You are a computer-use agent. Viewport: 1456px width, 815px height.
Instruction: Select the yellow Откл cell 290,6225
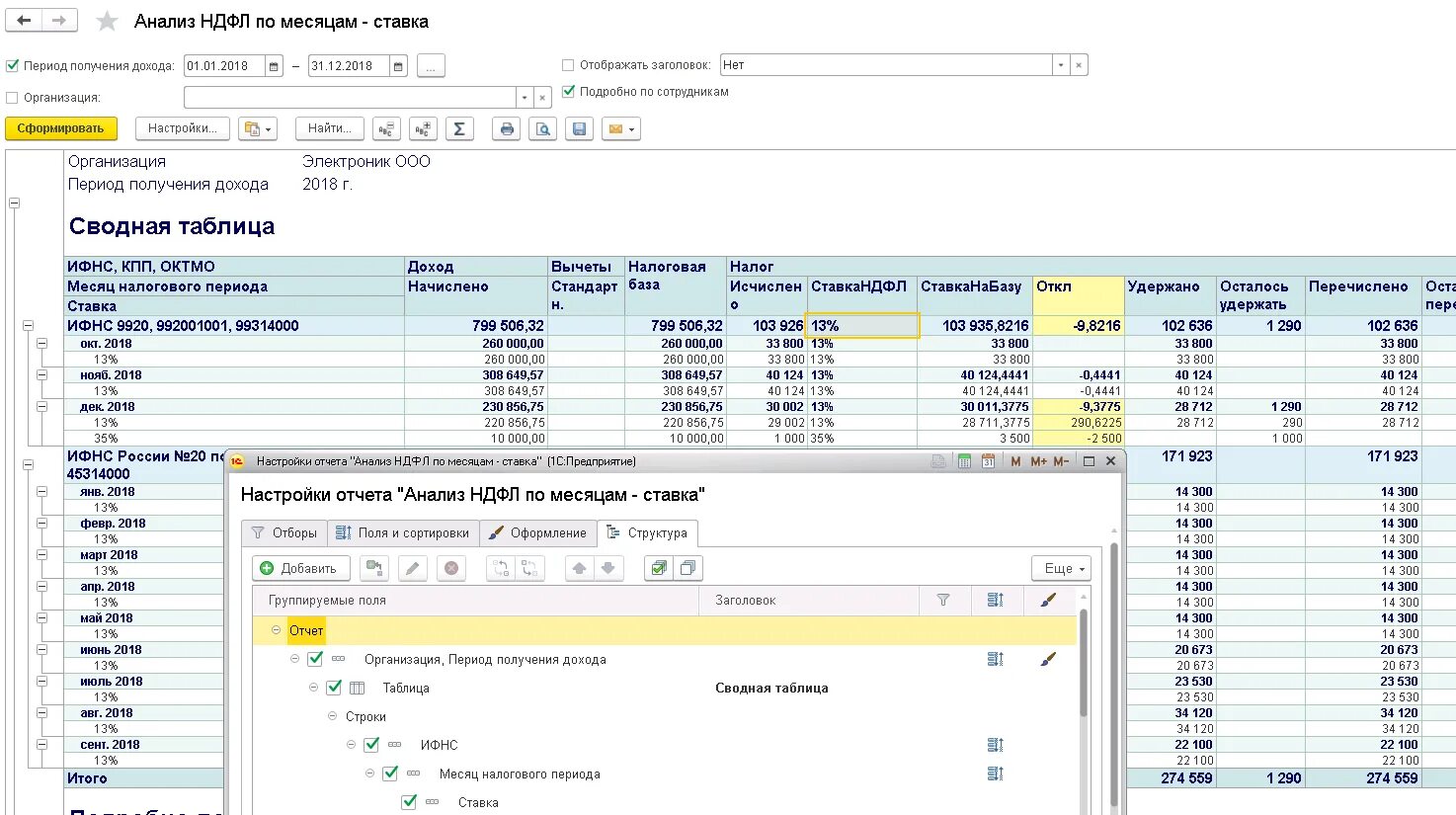tap(1079, 423)
